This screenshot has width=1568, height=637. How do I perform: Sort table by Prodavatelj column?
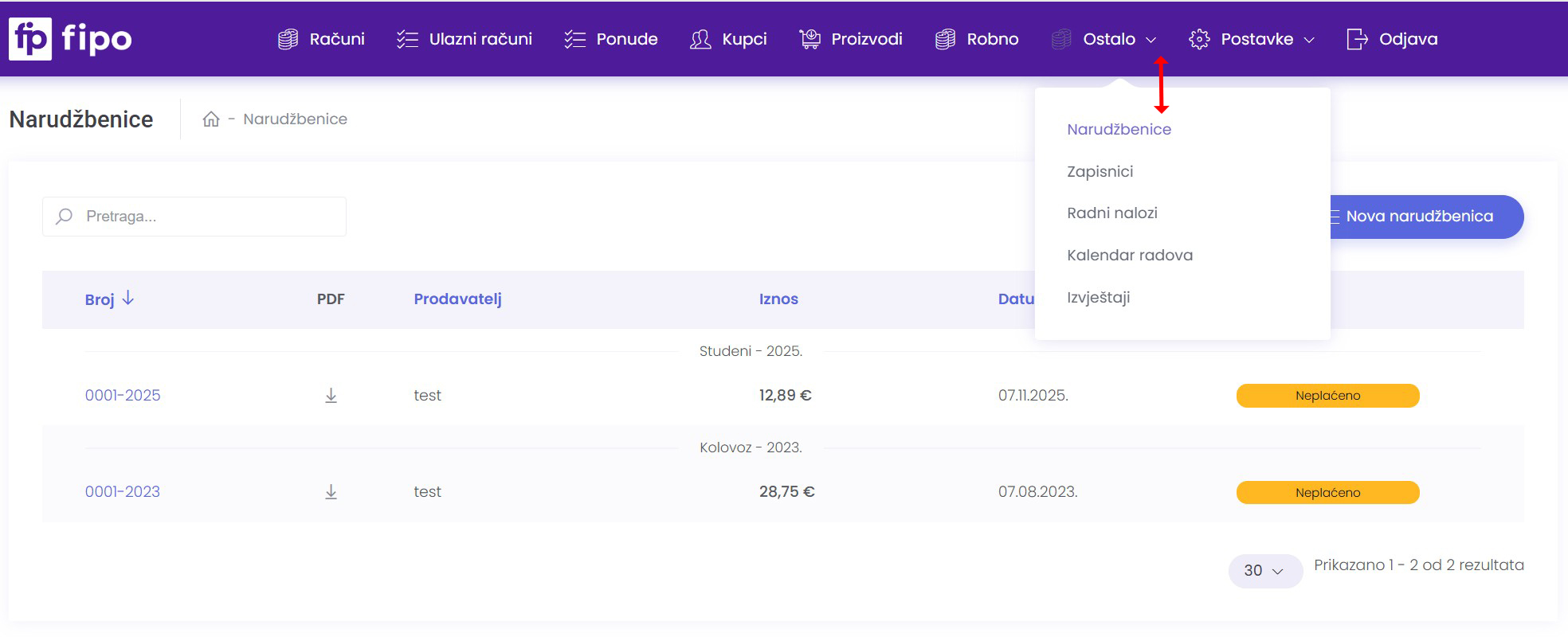pyautogui.click(x=457, y=299)
